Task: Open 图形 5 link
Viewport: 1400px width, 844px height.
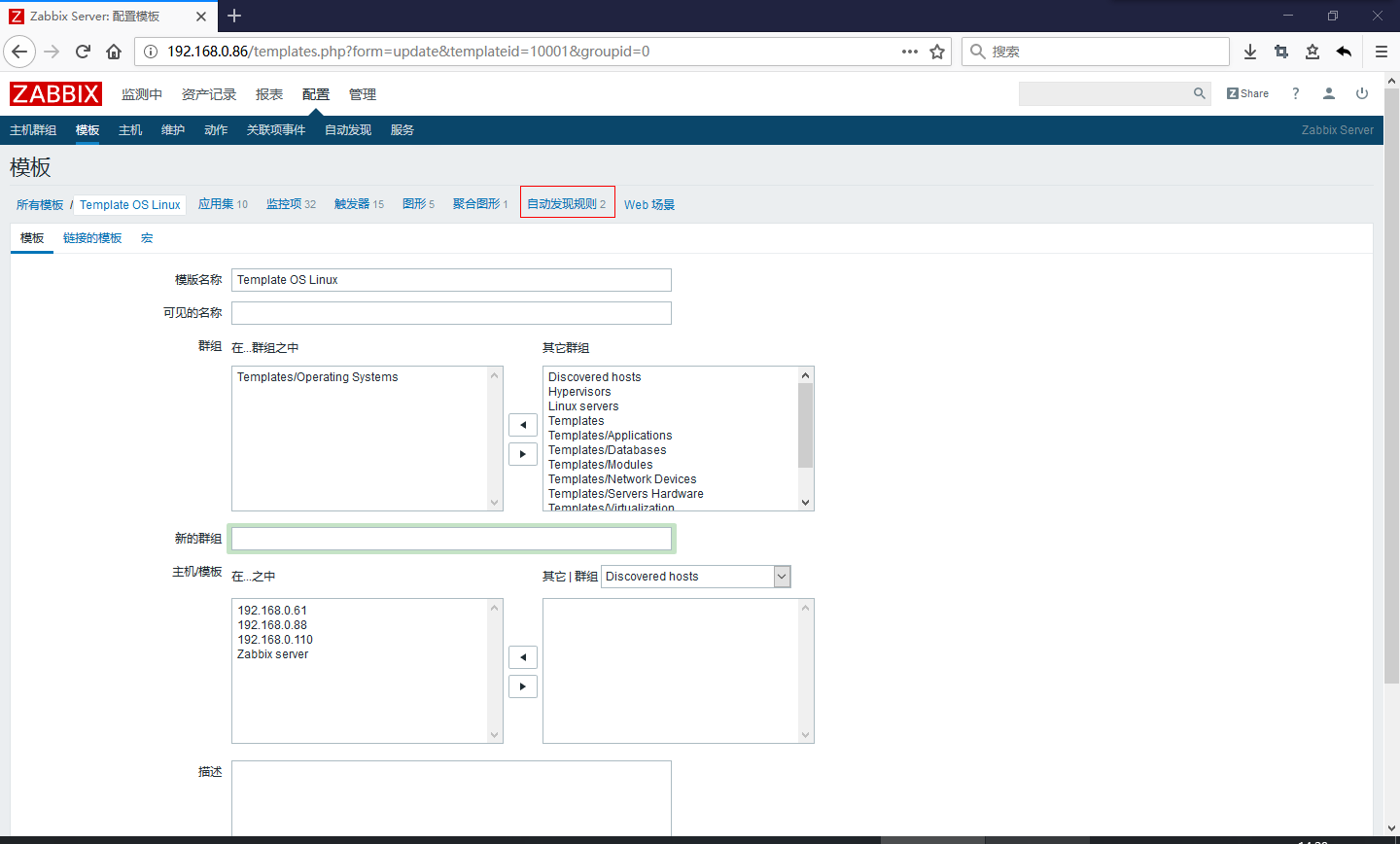Action: pyautogui.click(x=418, y=204)
